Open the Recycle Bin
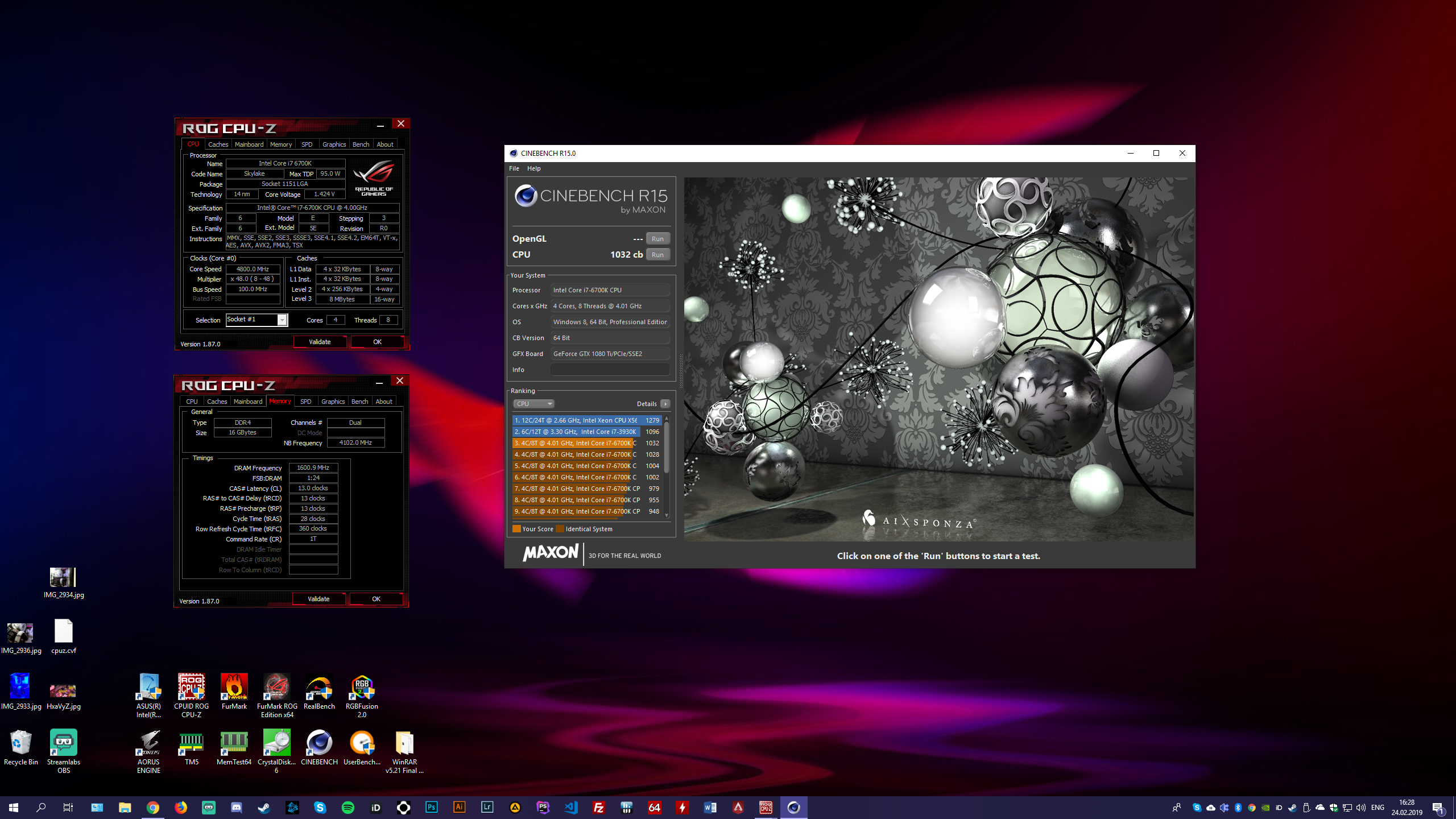The width and height of the screenshot is (1456, 819). [21, 747]
